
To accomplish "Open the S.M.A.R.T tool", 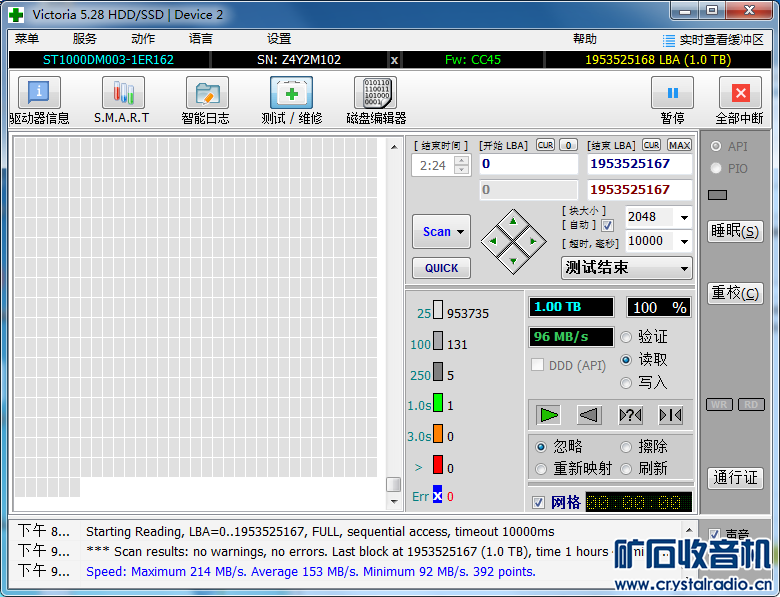I will click(123, 93).
